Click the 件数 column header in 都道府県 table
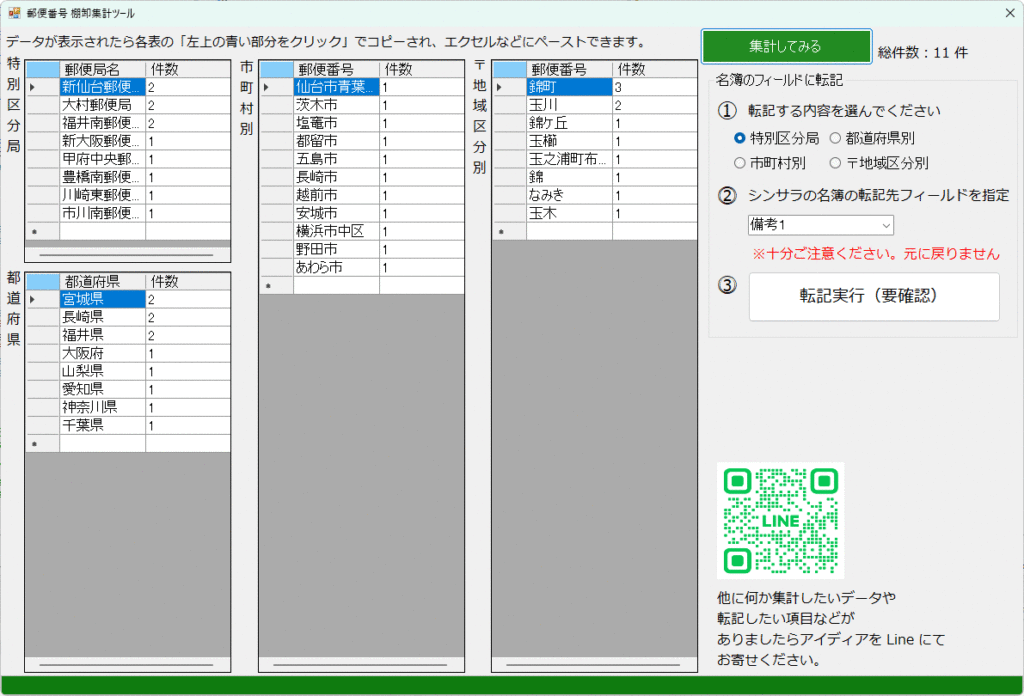Screen dimensions: 1024x696 (x=187, y=281)
